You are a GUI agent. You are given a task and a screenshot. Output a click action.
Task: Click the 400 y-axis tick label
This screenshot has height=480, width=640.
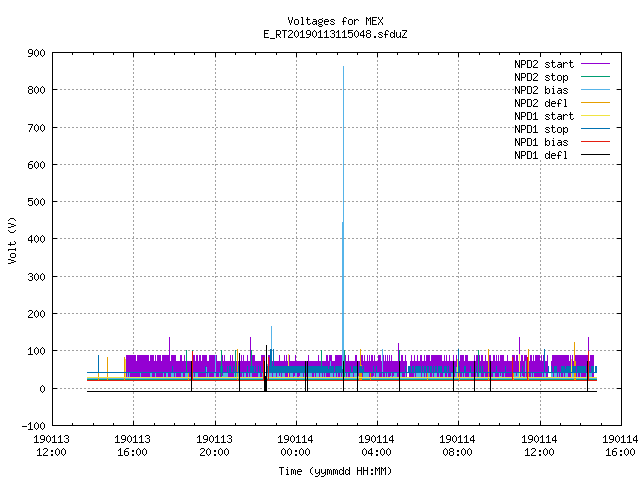pyautogui.click(x=36, y=239)
